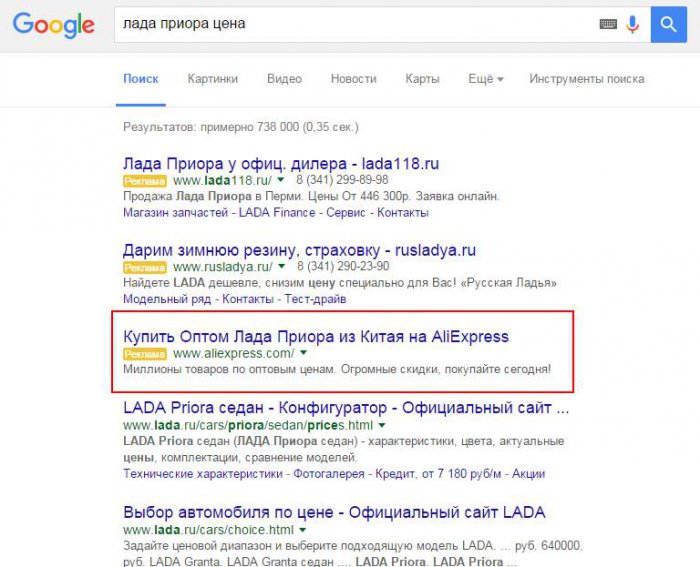Click the phone number 8 (341) 290-23-90
Viewport: 700px width, 567px height.
[343, 267]
